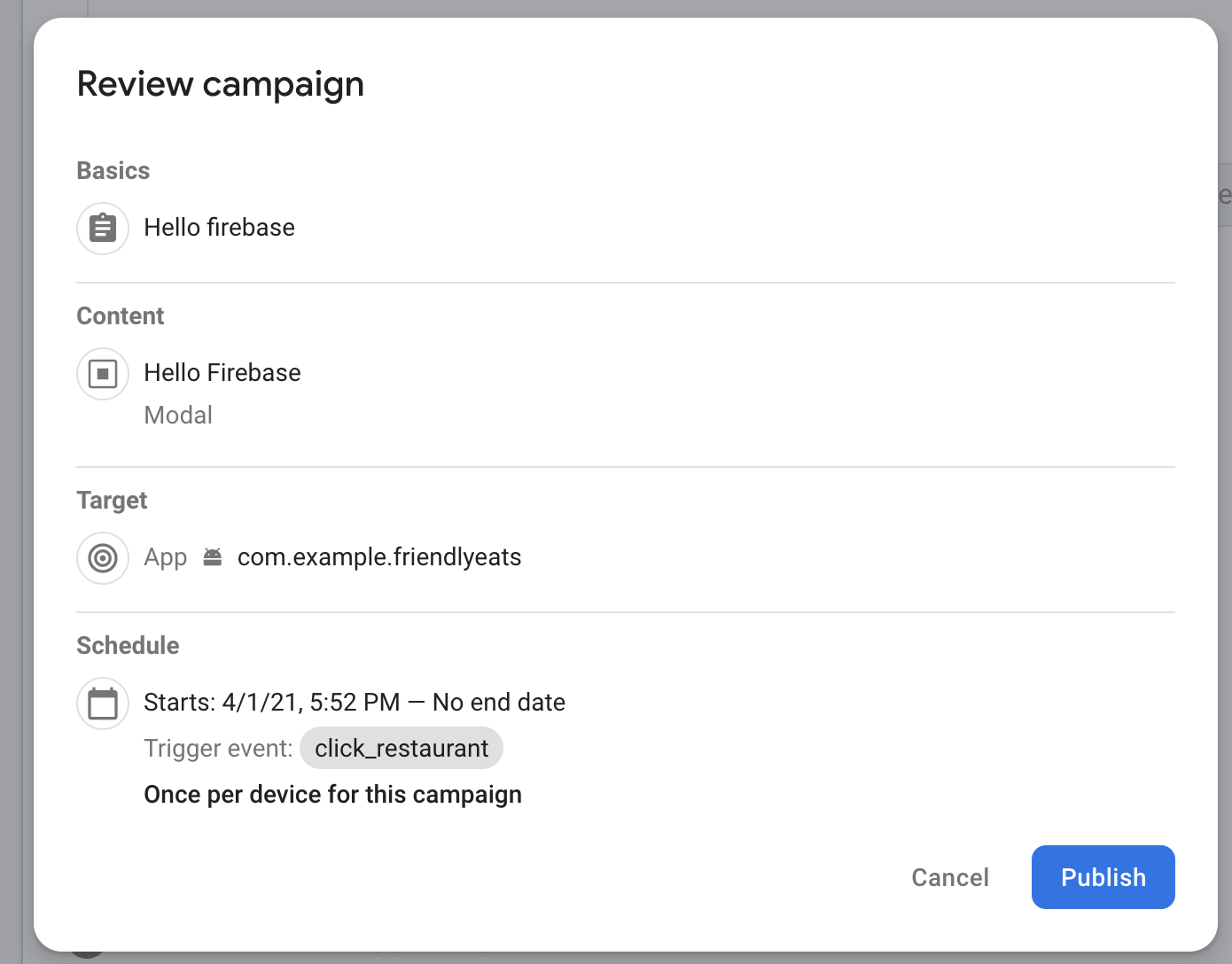Image resolution: width=1232 pixels, height=964 pixels.
Task: Click the Review campaign dialog title
Action: (221, 84)
